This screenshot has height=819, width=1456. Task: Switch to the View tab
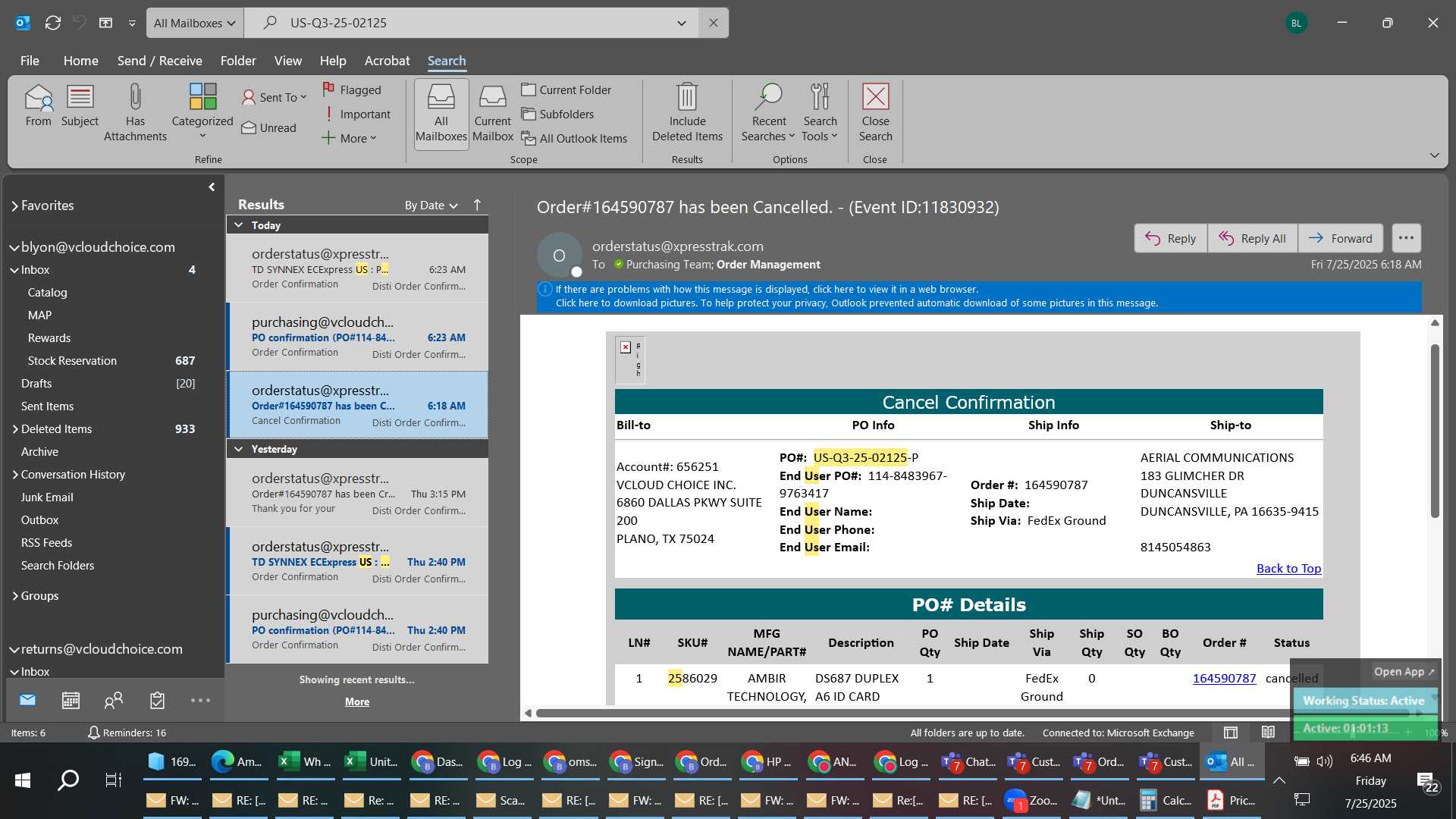(287, 61)
